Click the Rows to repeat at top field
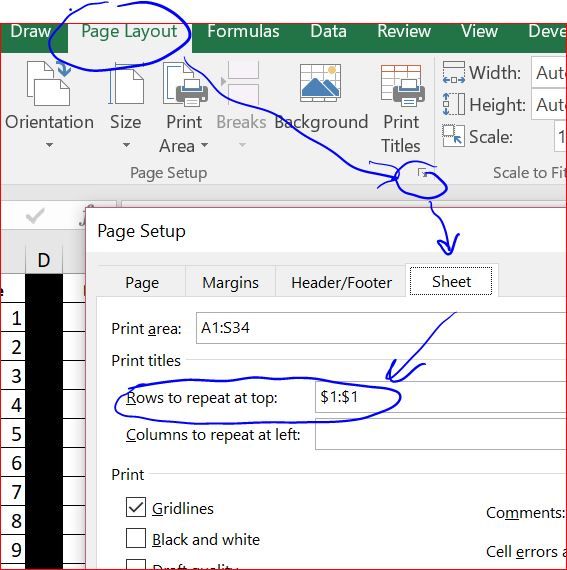567x570 pixels. click(441, 397)
